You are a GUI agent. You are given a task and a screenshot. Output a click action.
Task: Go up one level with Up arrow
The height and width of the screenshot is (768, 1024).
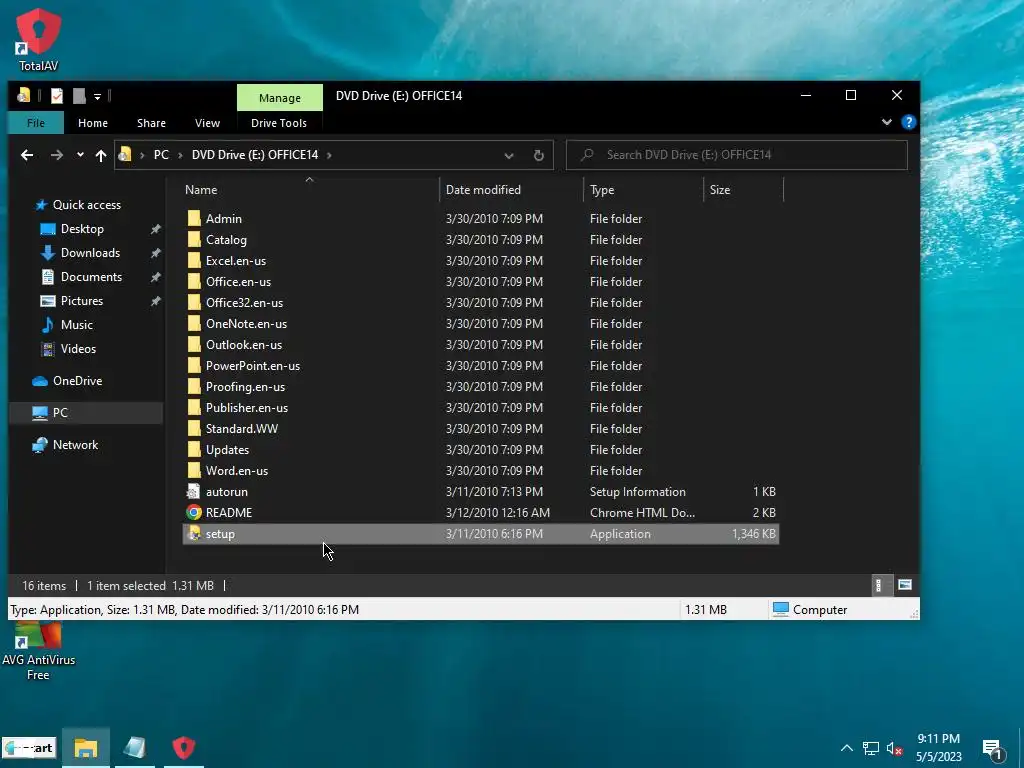coord(101,155)
